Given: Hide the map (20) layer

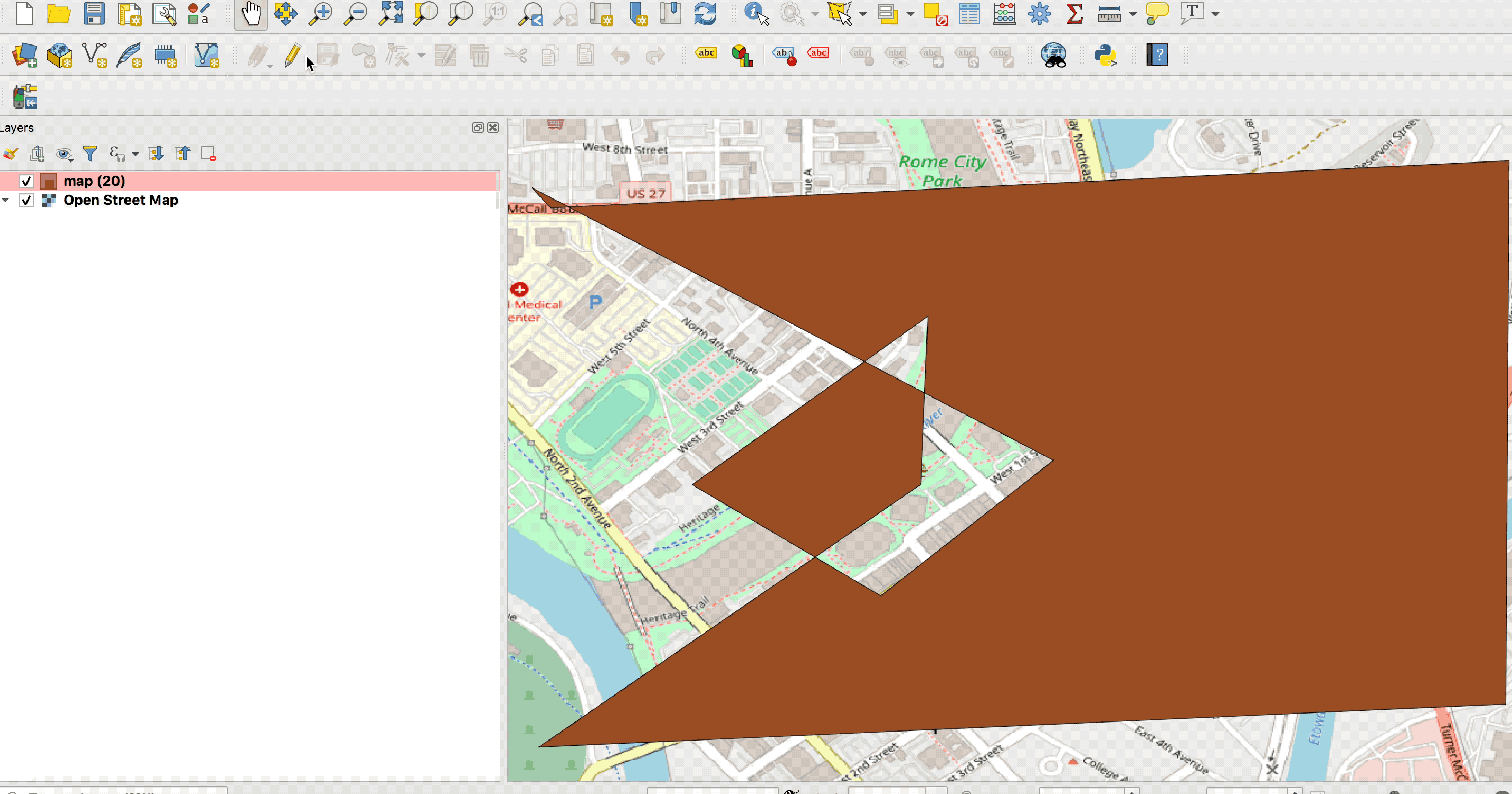Looking at the screenshot, I should coord(26,181).
